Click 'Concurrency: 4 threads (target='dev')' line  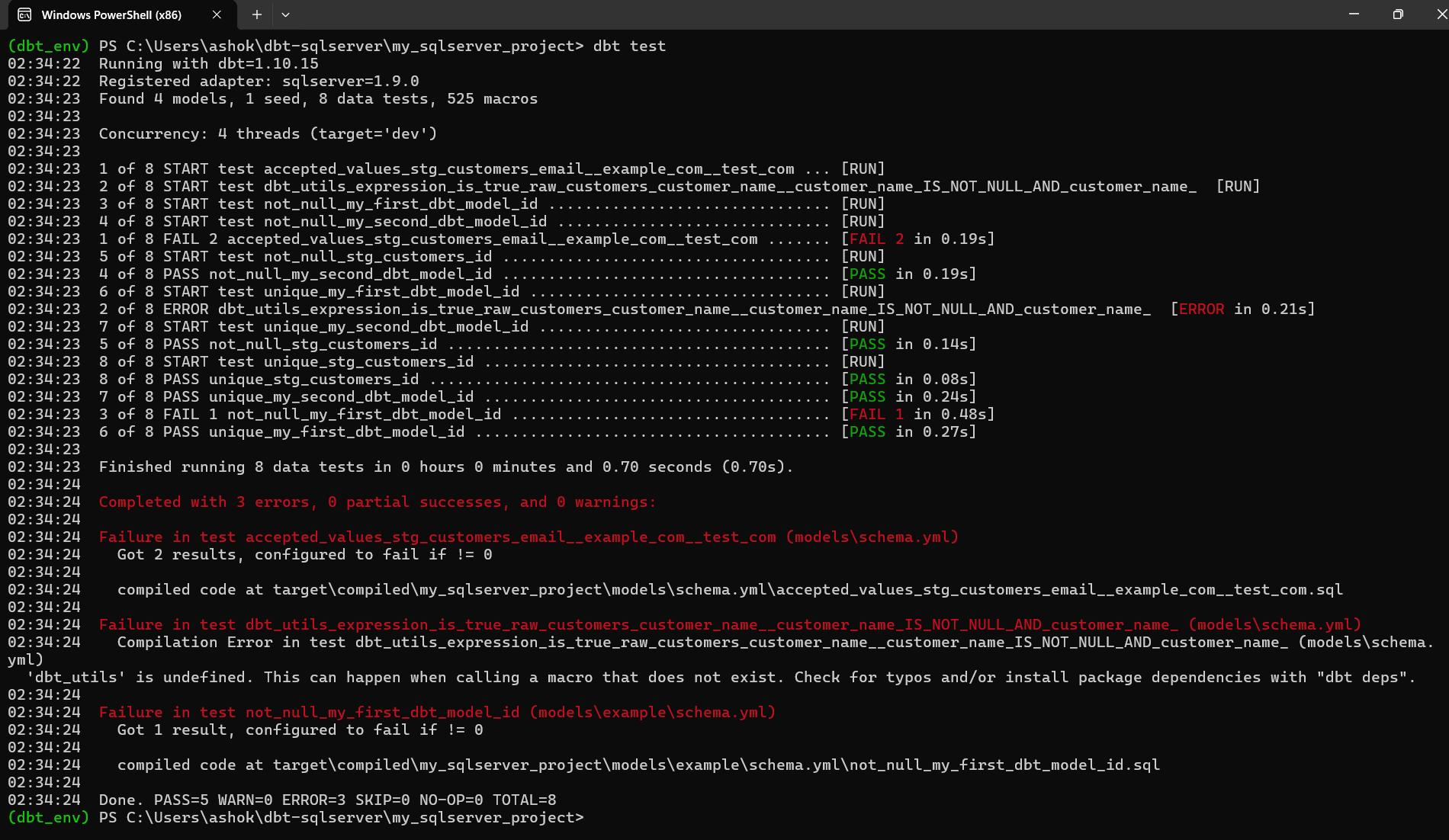[268, 133]
